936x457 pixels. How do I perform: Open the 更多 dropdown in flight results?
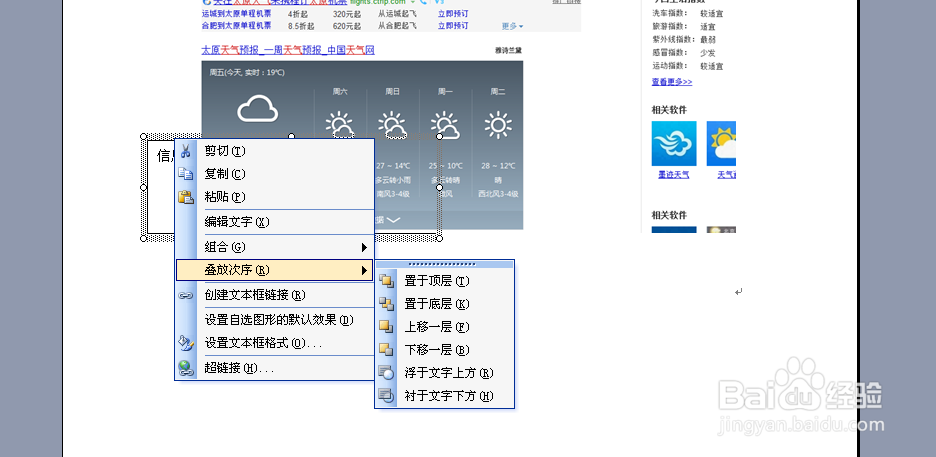[512, 26]
